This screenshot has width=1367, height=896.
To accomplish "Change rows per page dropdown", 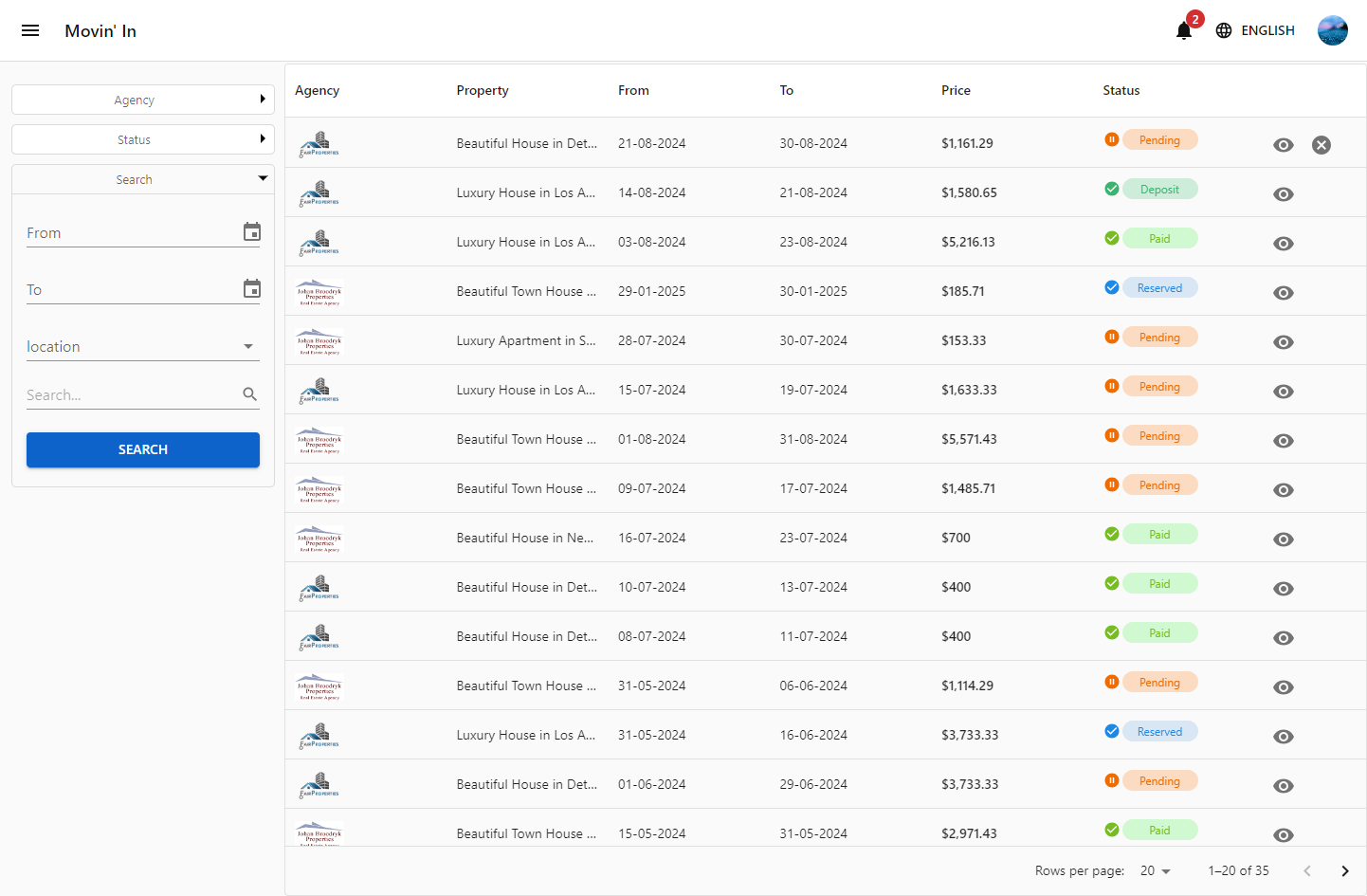I will tap(1156, 870).
